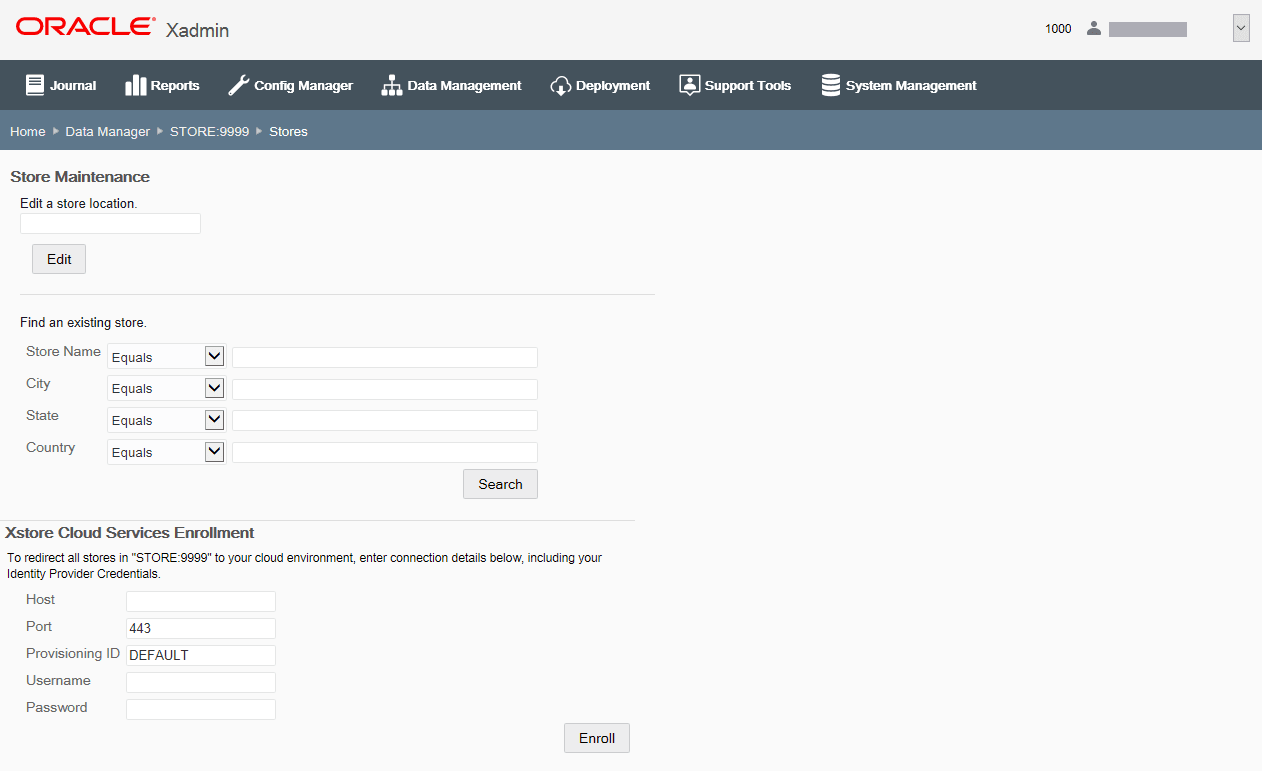The width and height of the screenshot is (1262, 771).
Task: Open Deployment using its globe icon
Action: (x=561, y=84)
